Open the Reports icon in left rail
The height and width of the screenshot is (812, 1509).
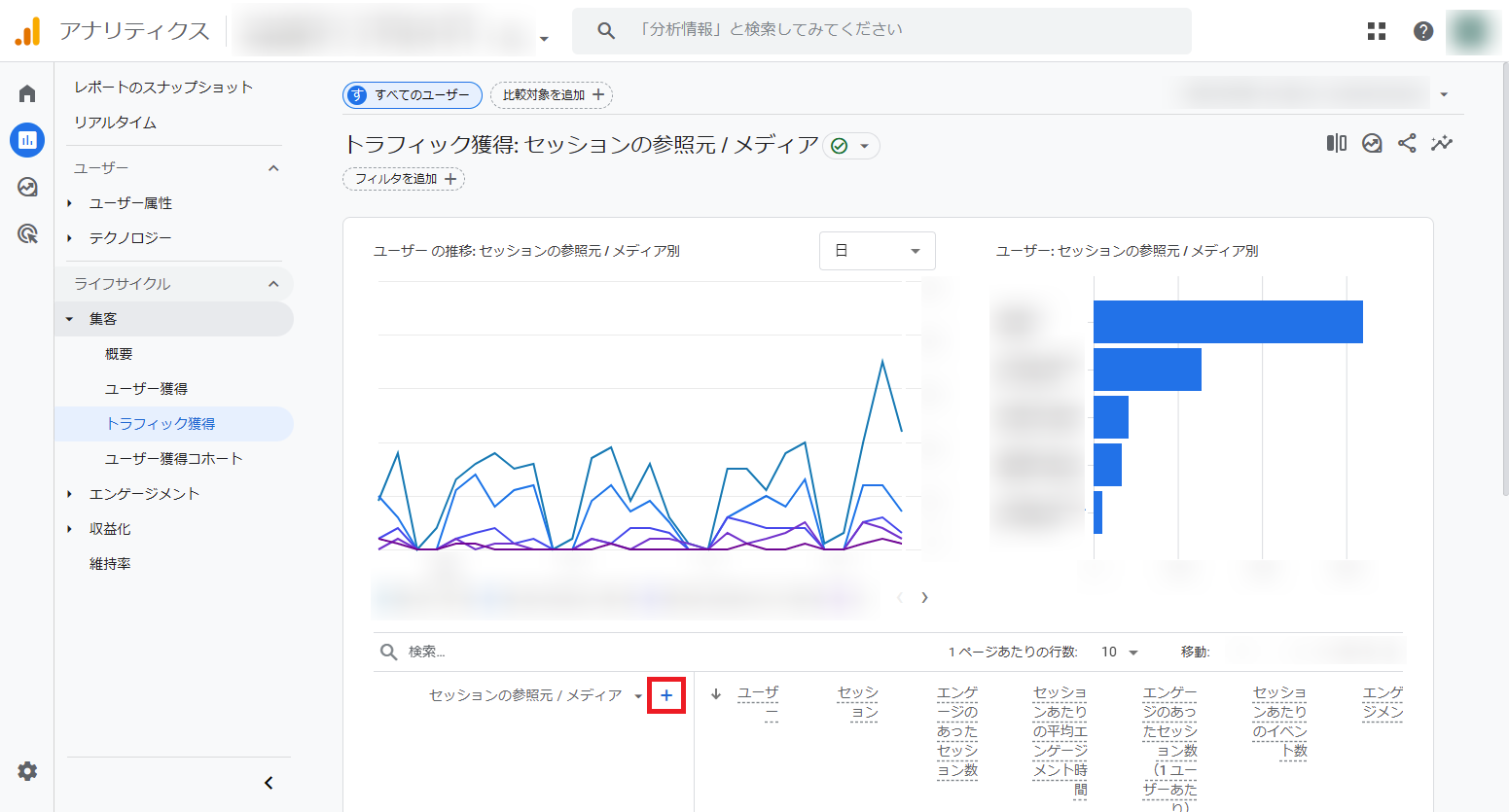[27, 140]
